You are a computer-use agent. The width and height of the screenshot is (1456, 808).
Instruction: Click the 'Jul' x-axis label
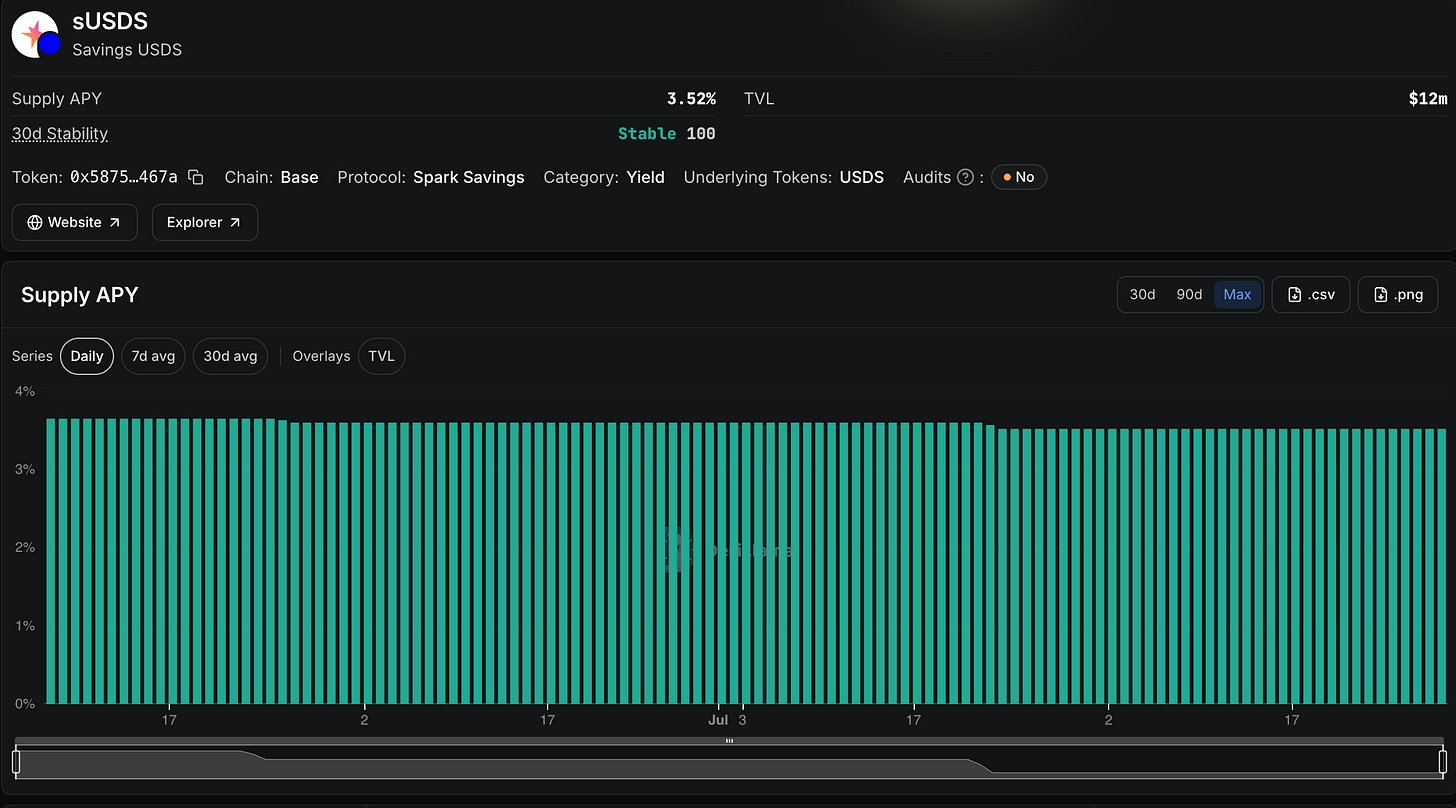click(x=718, y=719)
